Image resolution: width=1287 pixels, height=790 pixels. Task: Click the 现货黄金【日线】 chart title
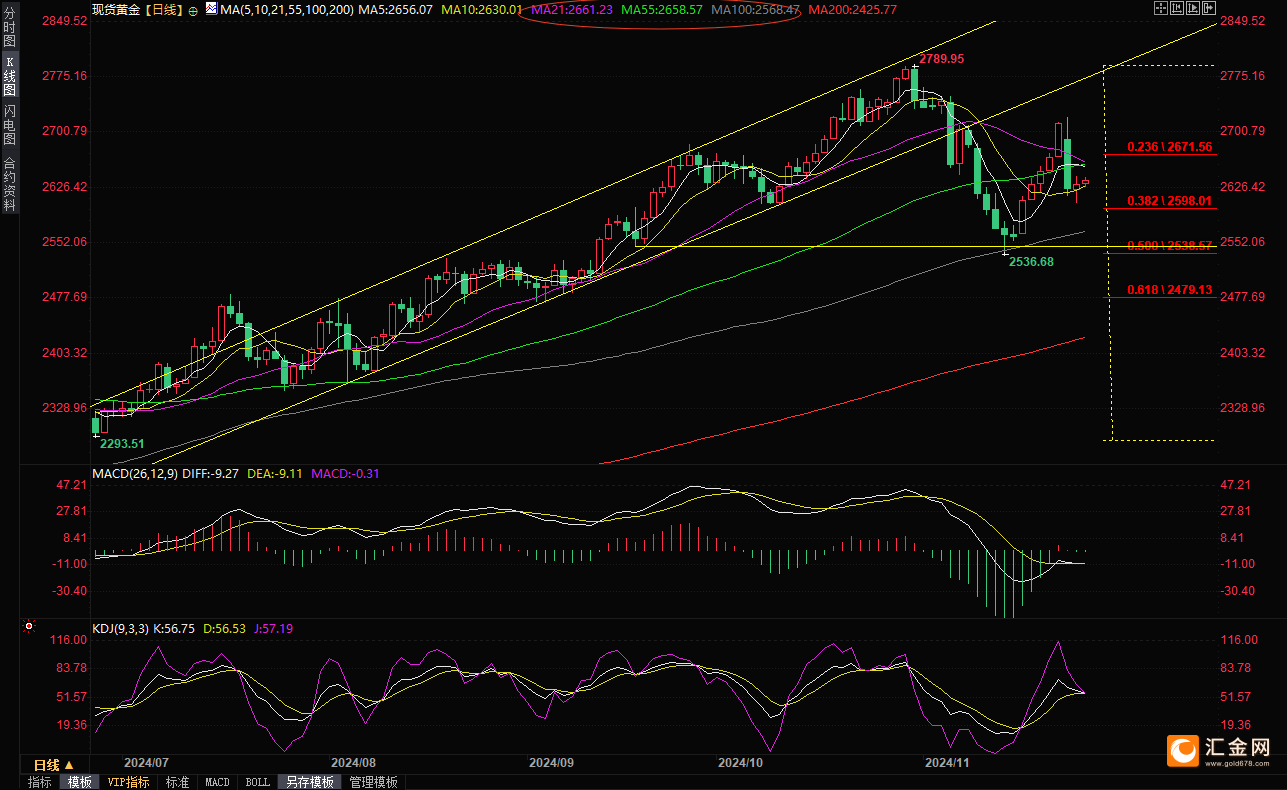pyautogui.click(x=138, y=9)
